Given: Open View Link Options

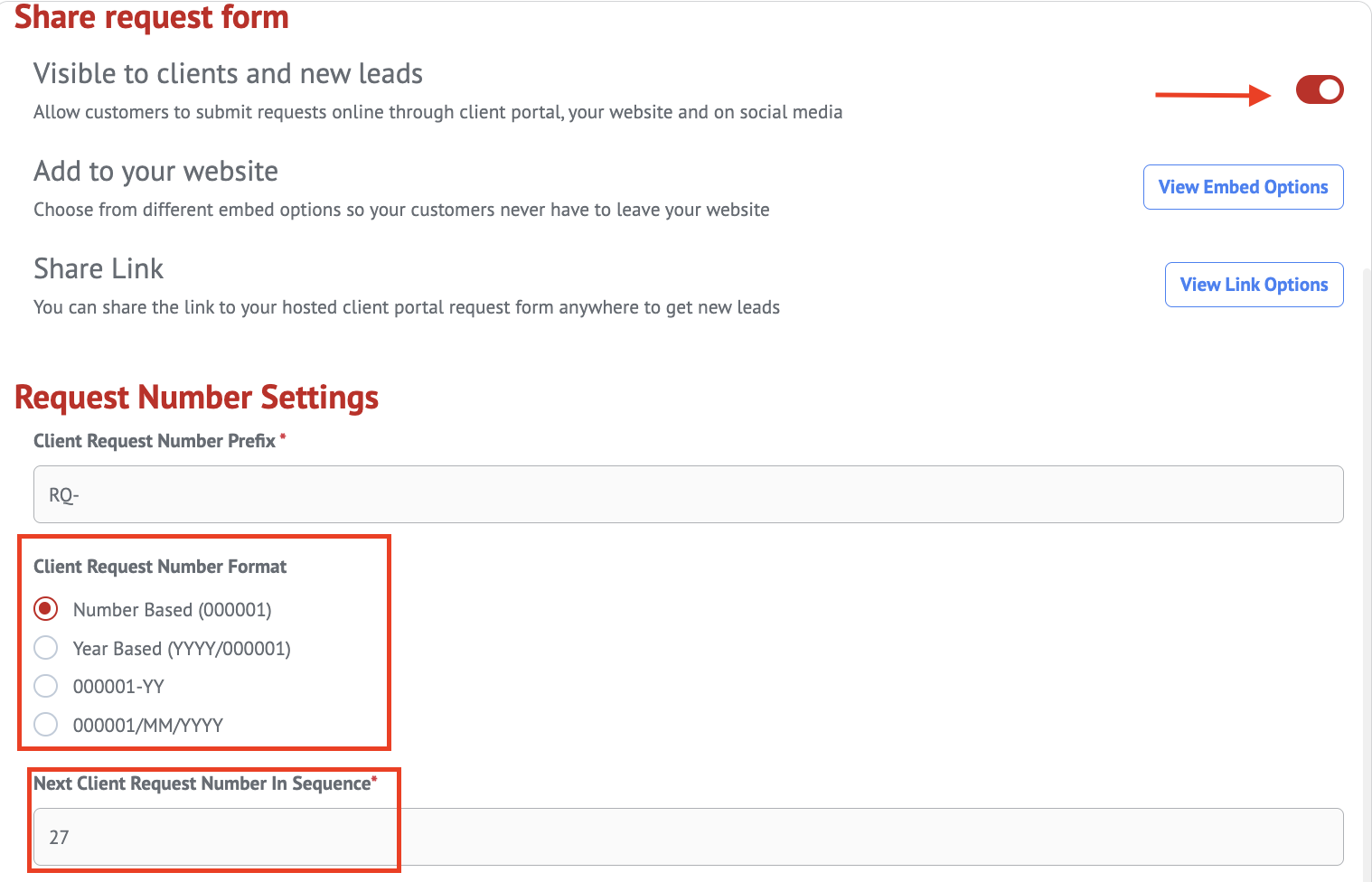Looking at the screenshot, I should tap(1254, 285).
